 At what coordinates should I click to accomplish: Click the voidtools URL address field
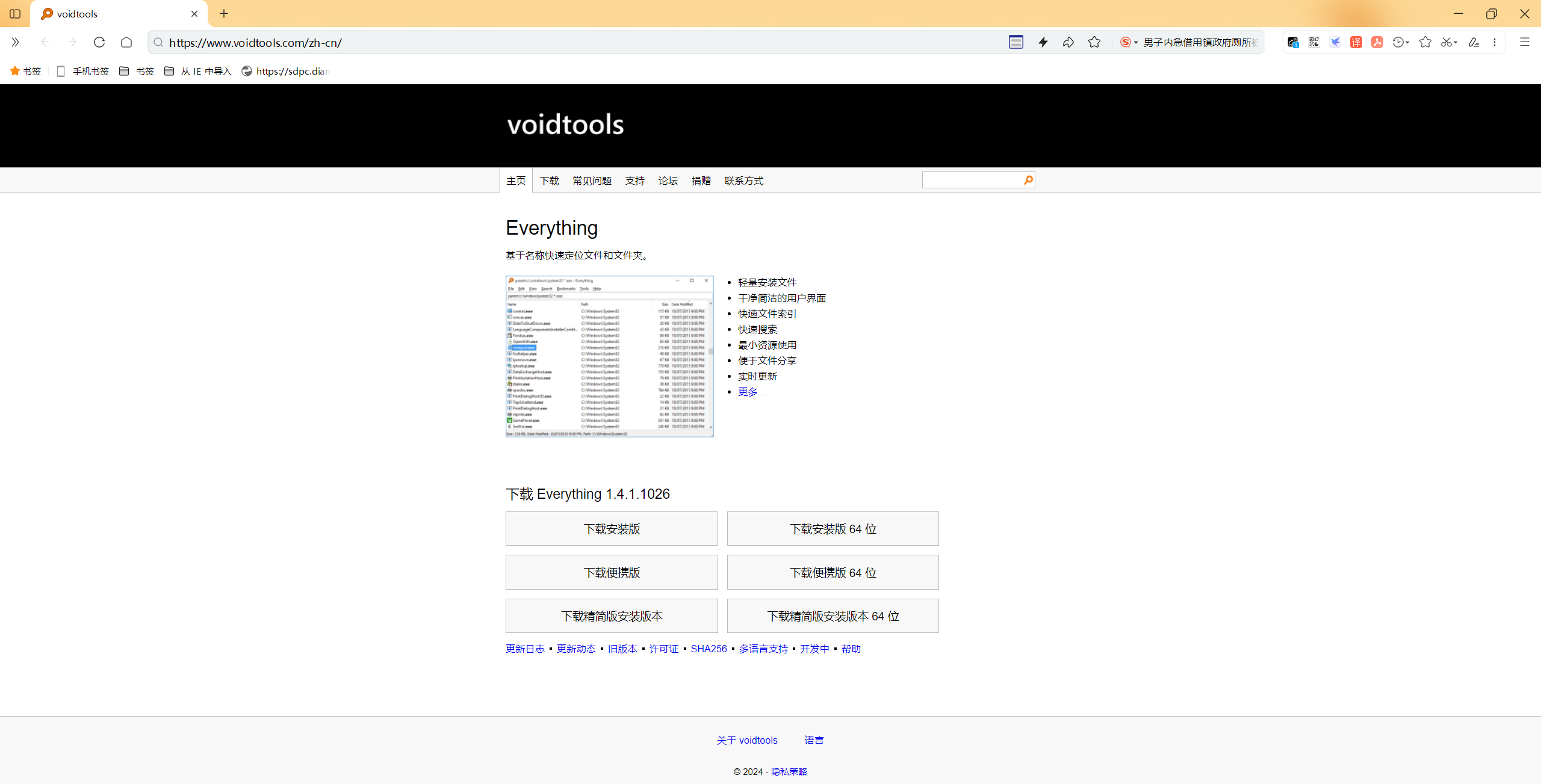[x=578, y=42]
